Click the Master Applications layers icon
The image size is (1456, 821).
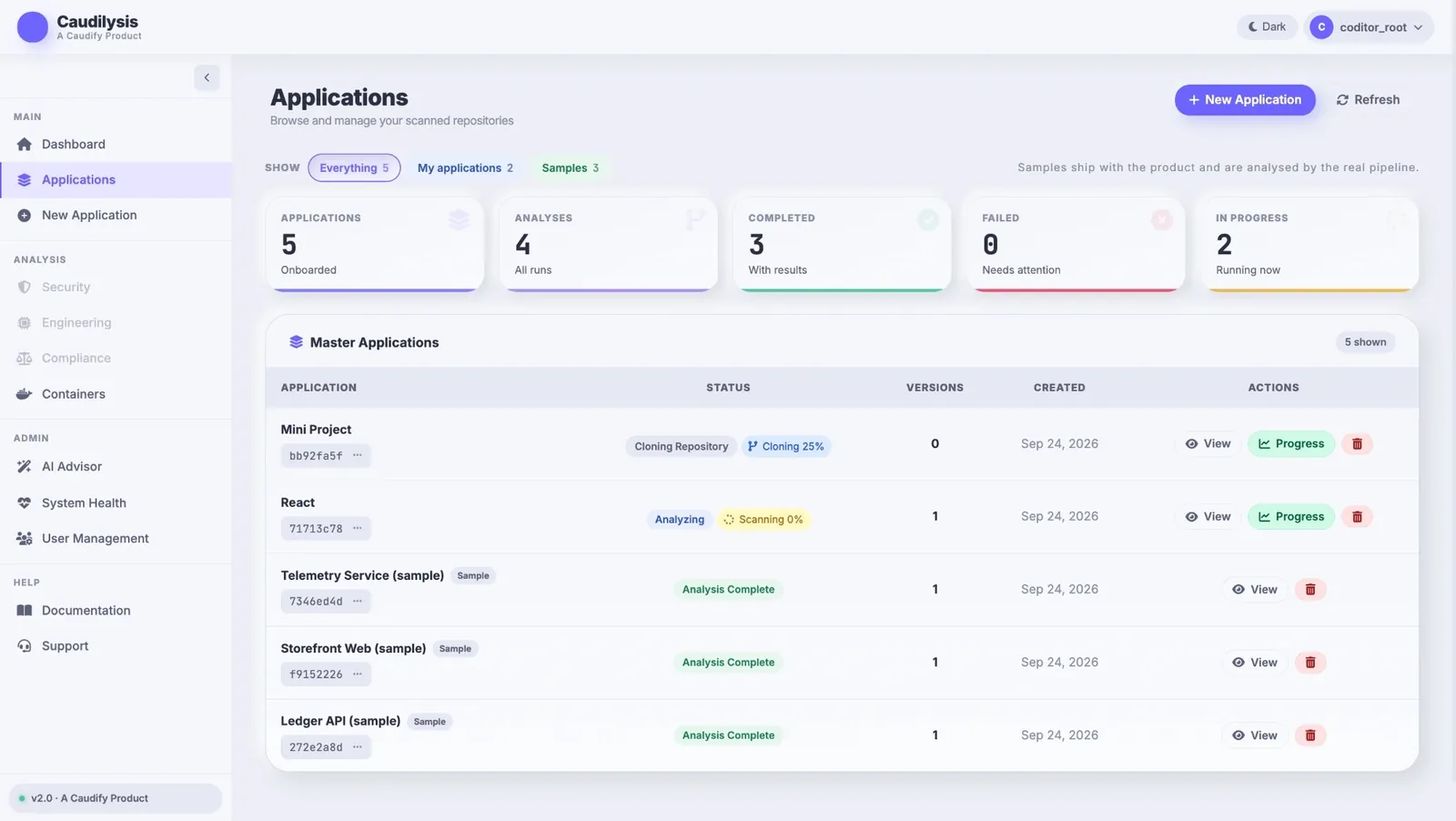(x=296, y=342)
